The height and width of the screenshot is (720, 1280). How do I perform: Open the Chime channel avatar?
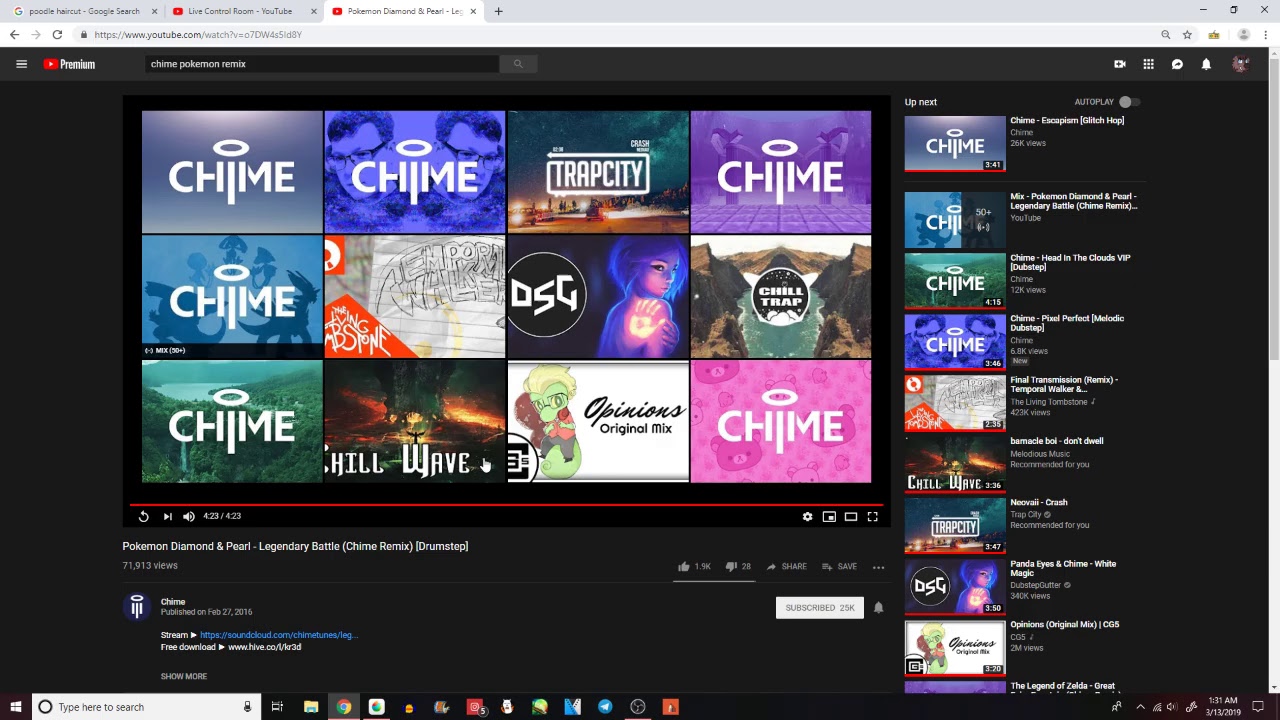tap(137, 606)
